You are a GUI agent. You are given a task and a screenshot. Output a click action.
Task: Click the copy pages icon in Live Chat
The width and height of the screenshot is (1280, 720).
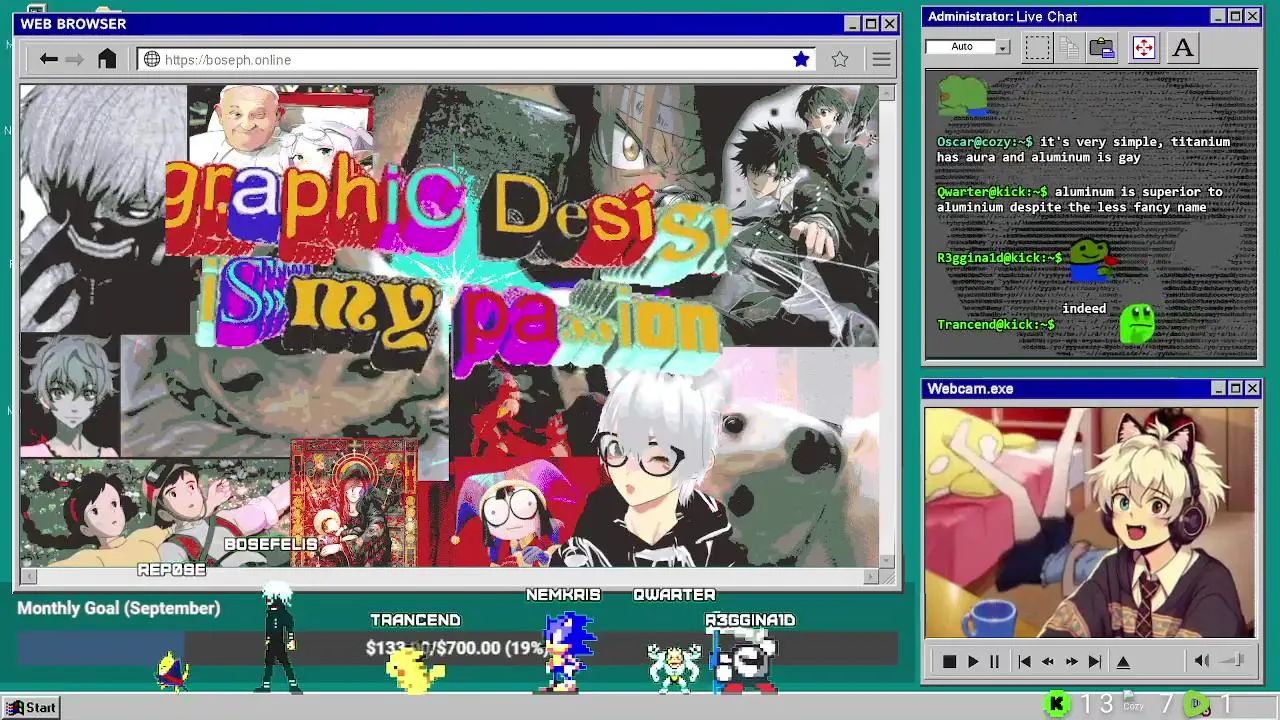(x=1069, y=47)
